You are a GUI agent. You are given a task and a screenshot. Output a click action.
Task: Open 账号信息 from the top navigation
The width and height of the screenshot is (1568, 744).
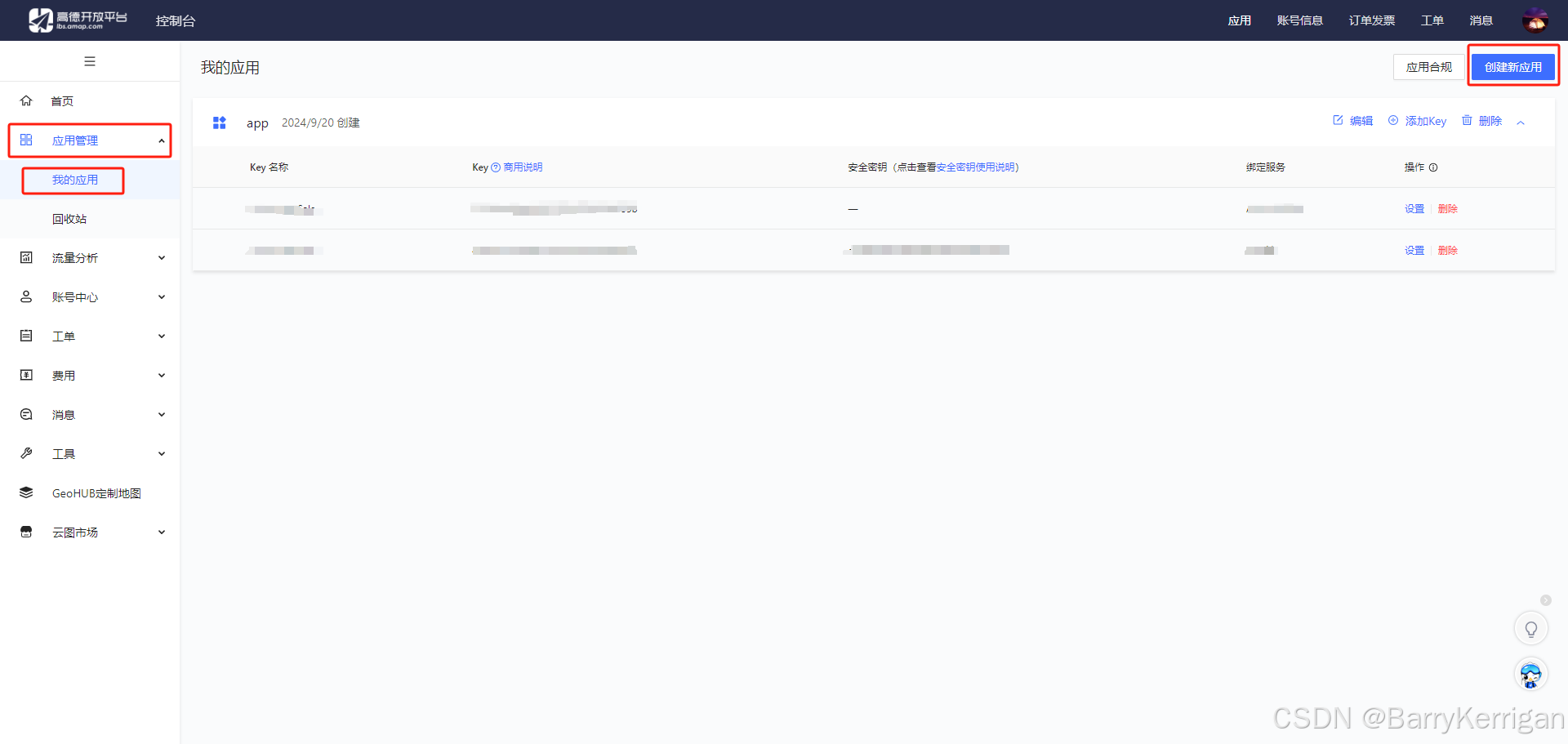tap(1300, 20)
